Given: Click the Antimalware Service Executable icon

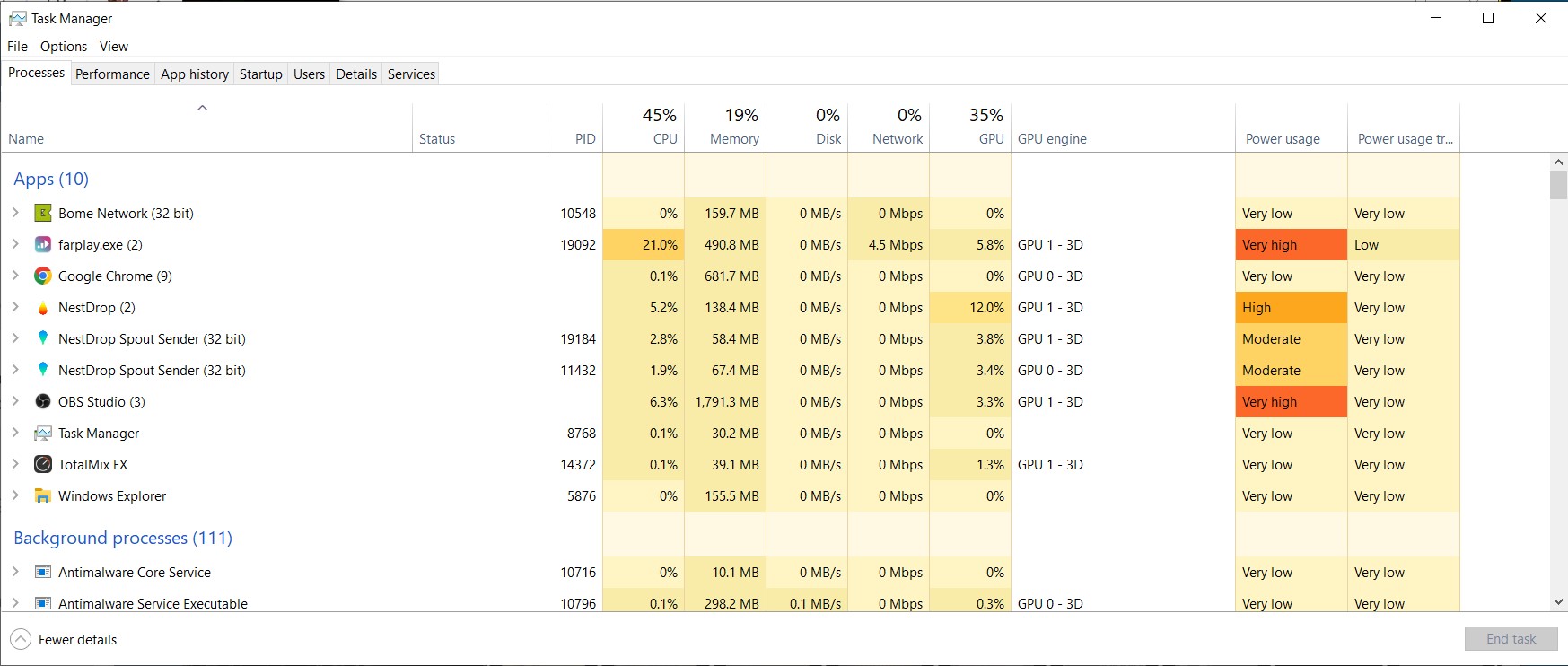Looking at the screenshot, I should (42, 603).
